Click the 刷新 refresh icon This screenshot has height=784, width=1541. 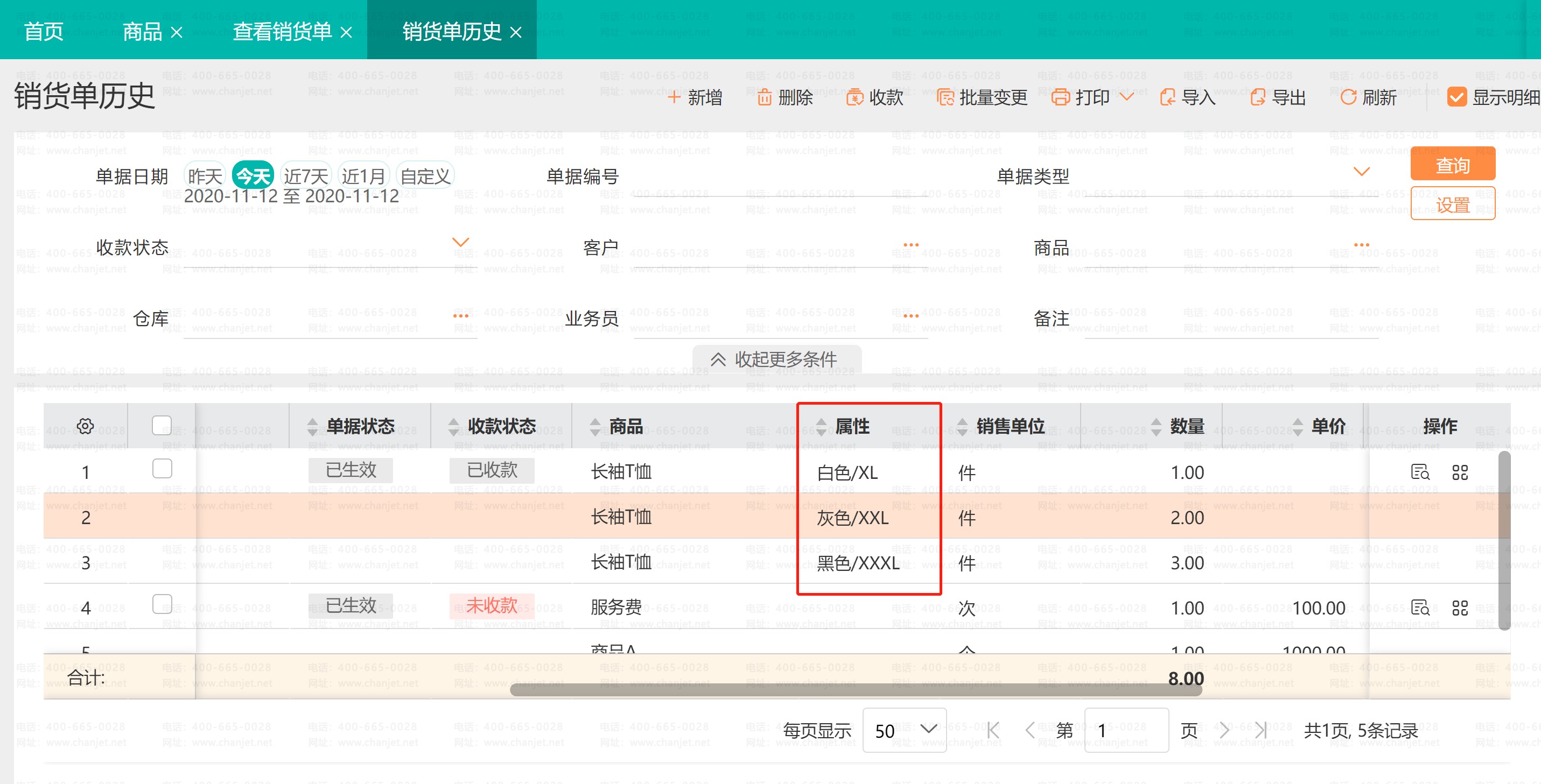pos(1348,97)
